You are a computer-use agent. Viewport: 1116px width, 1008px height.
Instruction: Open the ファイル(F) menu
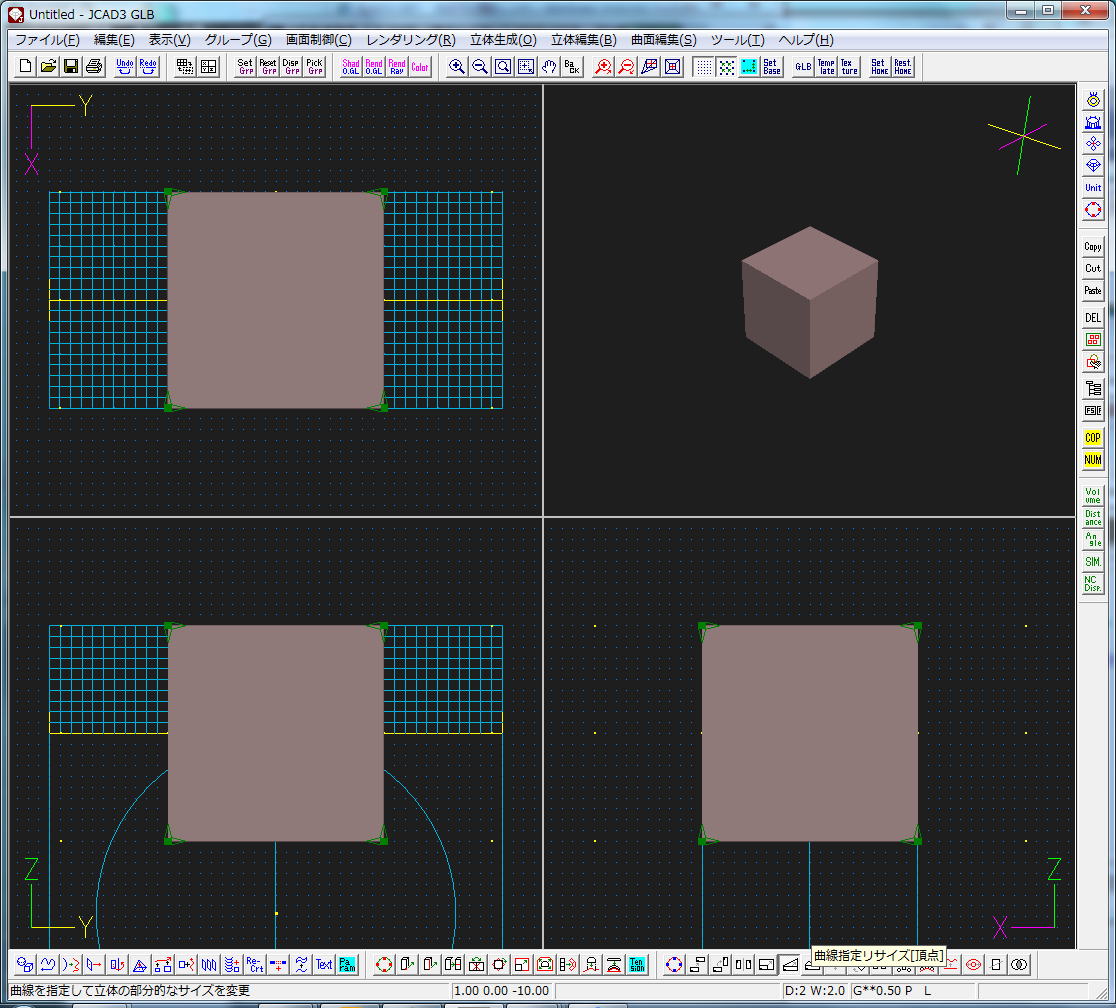tap(48, 40)
